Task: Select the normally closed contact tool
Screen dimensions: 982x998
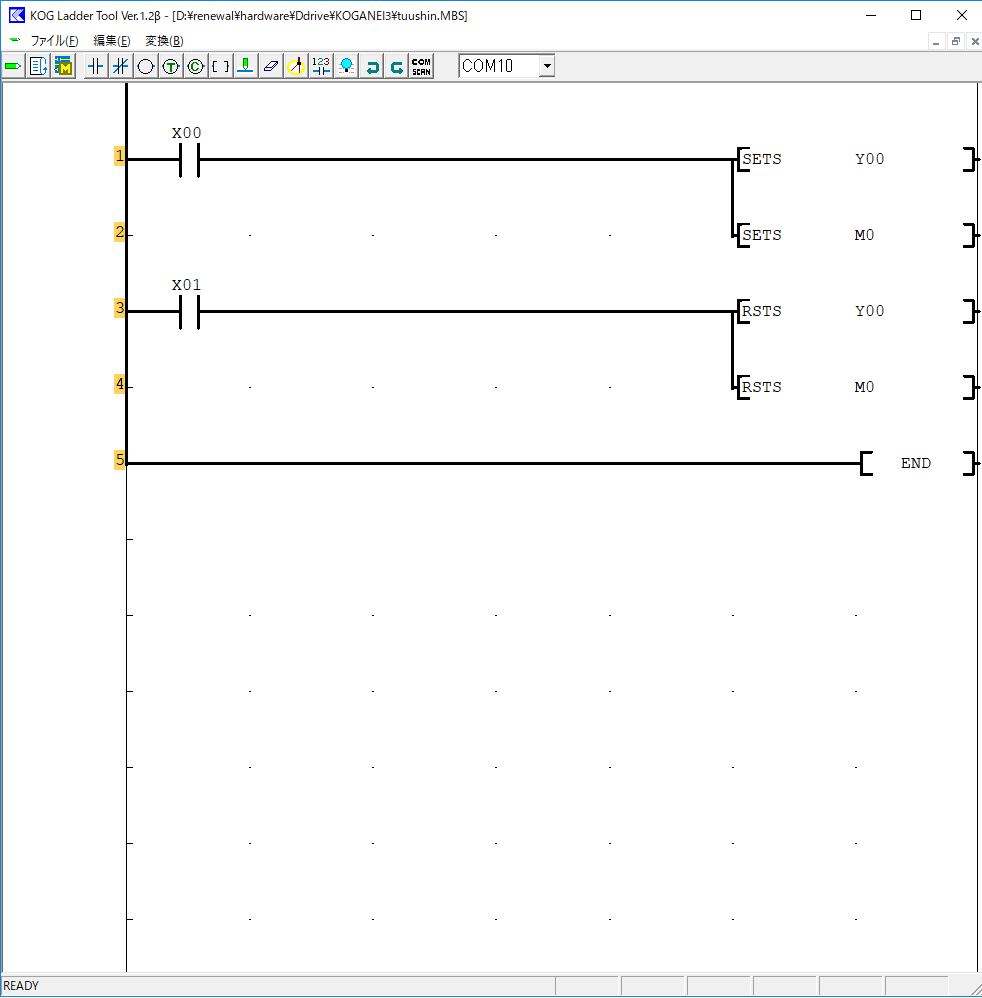Action: pyautogui.click(x=120, y=67)
